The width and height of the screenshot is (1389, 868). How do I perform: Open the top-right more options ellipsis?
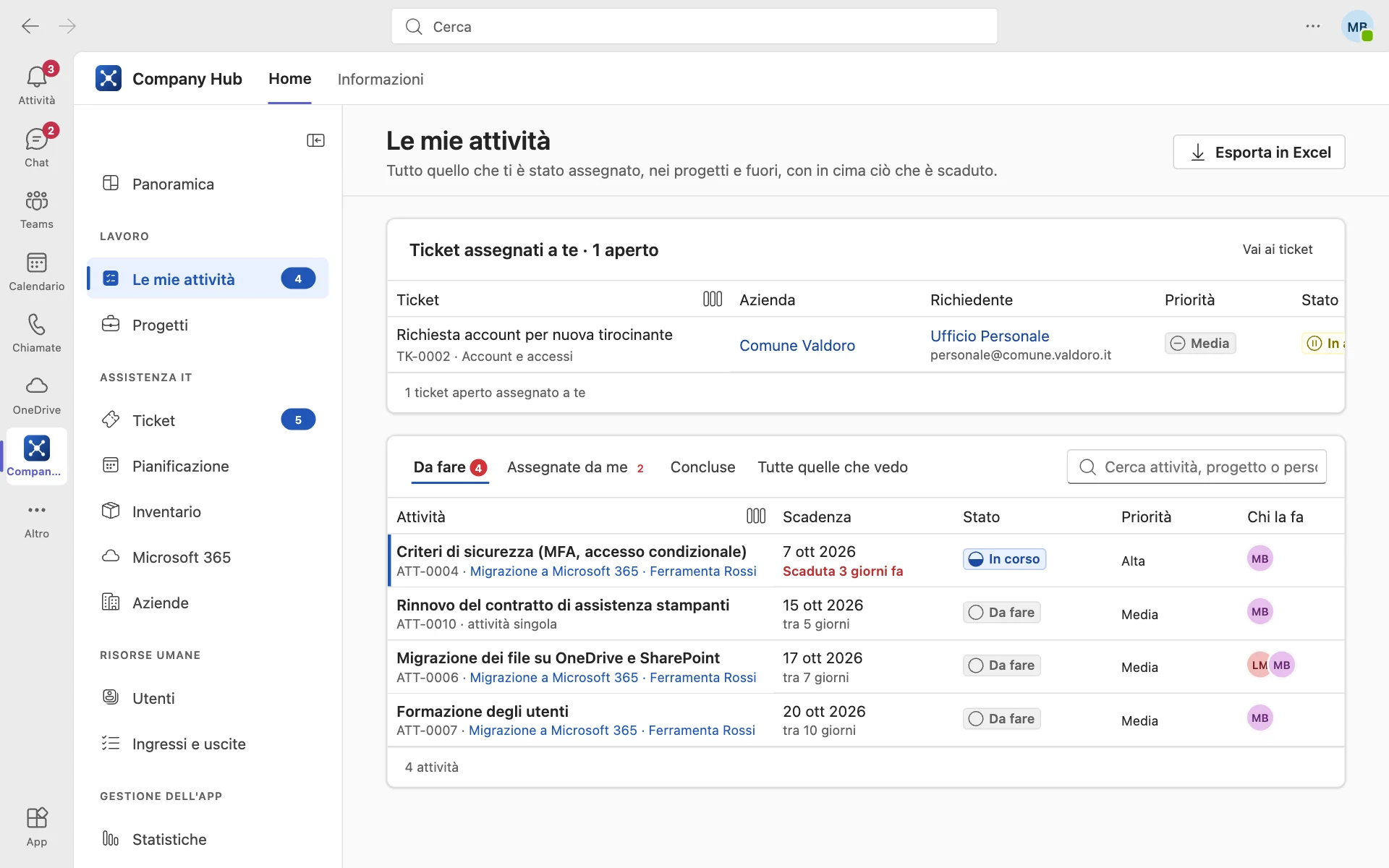[1313, 27]
